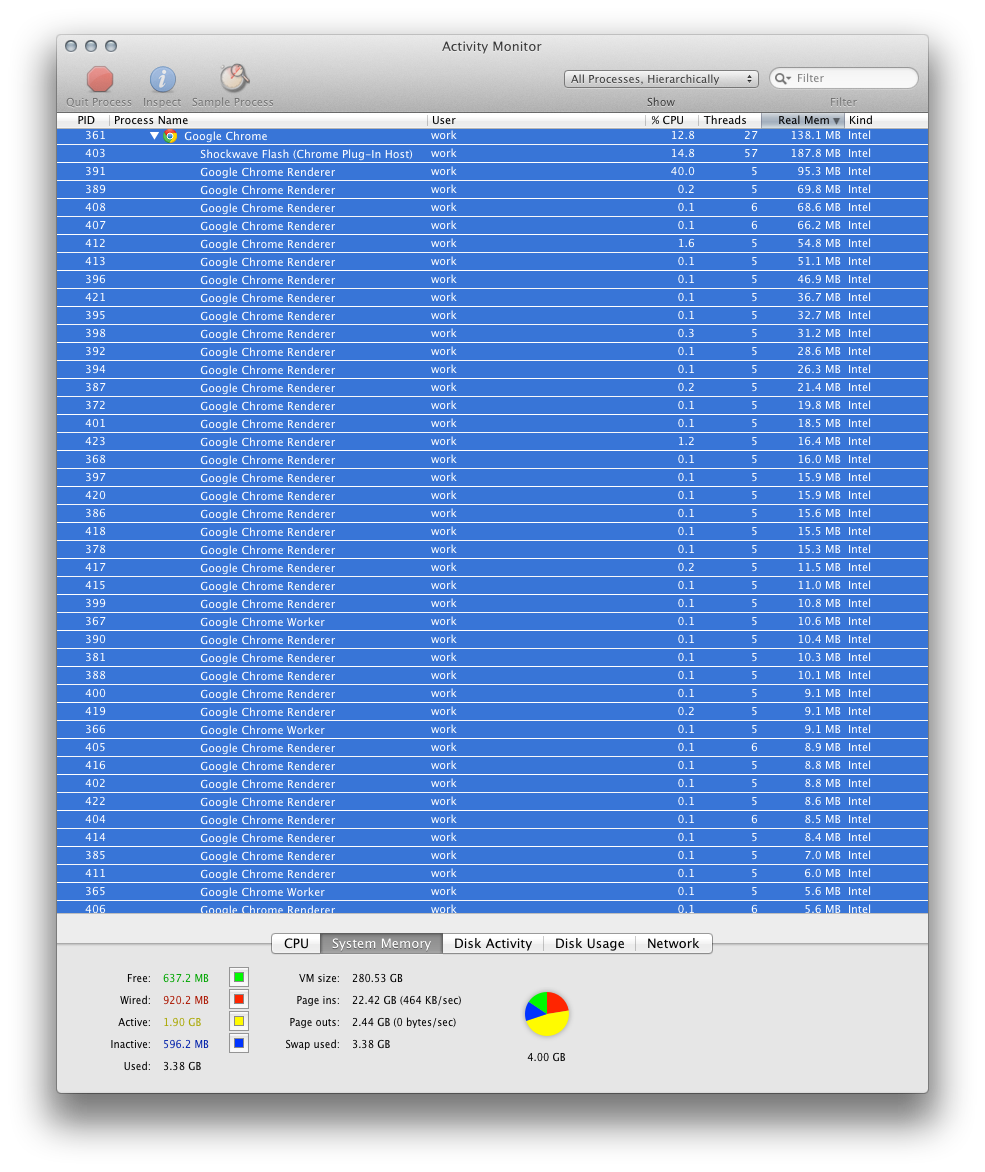The image size is (985, 1172).
Task: Click the Google Chrome app icon in row 361
Action: (x=170, y=136)
